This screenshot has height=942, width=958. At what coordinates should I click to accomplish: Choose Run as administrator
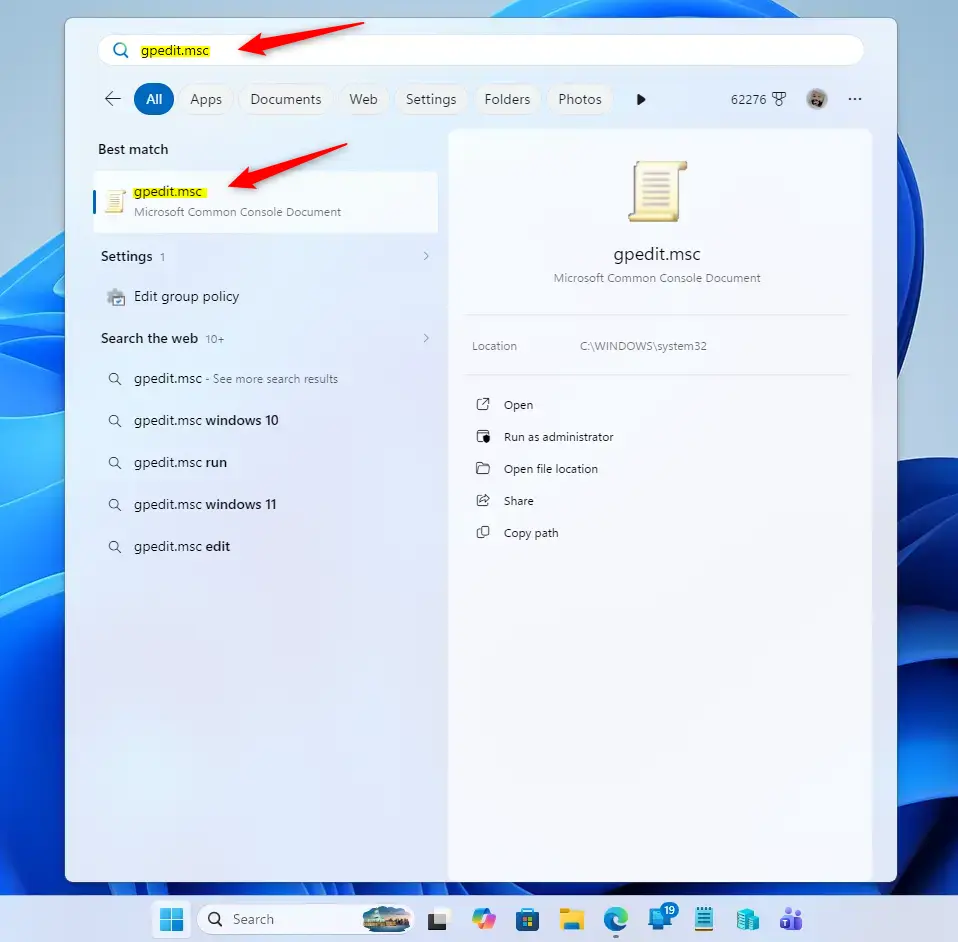558,437
